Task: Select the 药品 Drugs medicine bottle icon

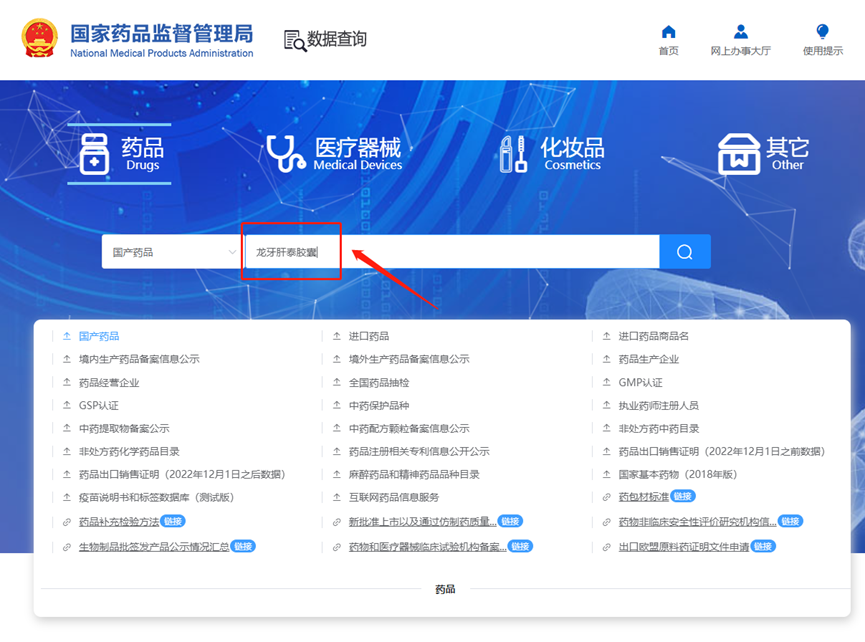Action: tap(94, 154)
